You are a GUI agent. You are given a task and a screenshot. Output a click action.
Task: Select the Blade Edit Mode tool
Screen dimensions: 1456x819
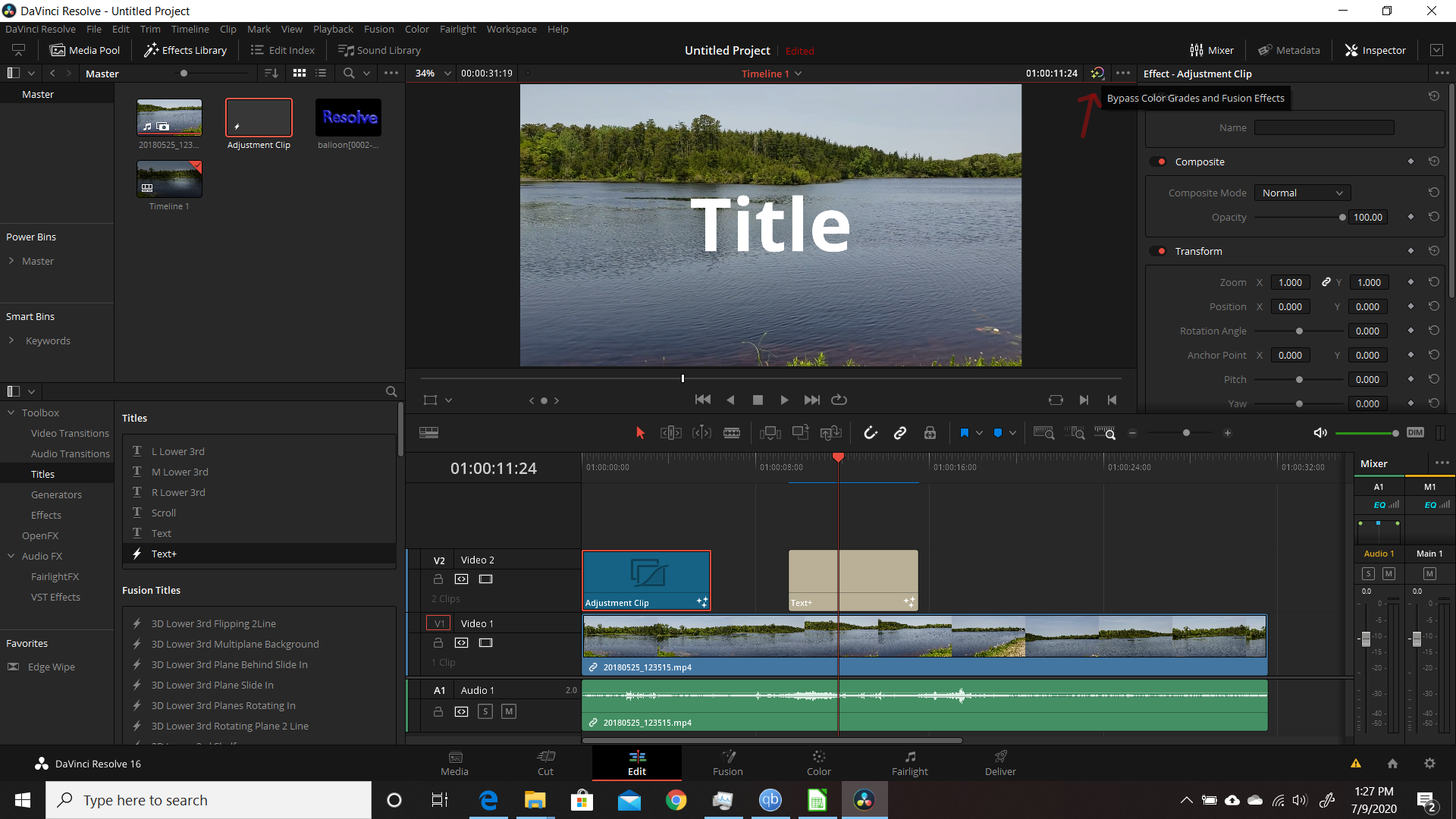(x=732, y=432)
